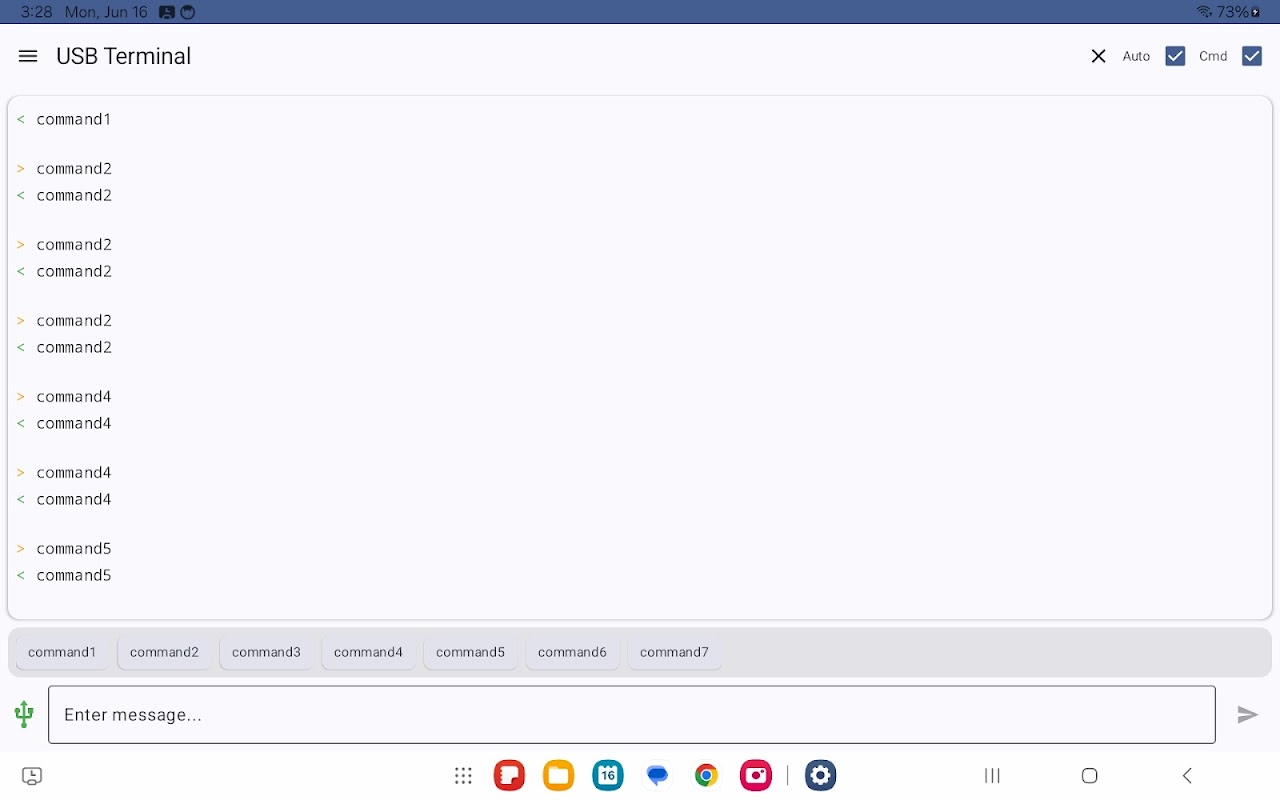Launch Chrome from the taskbar
Image resolution: width=1280 pixels, height=800 pixels.
[706, 775]
